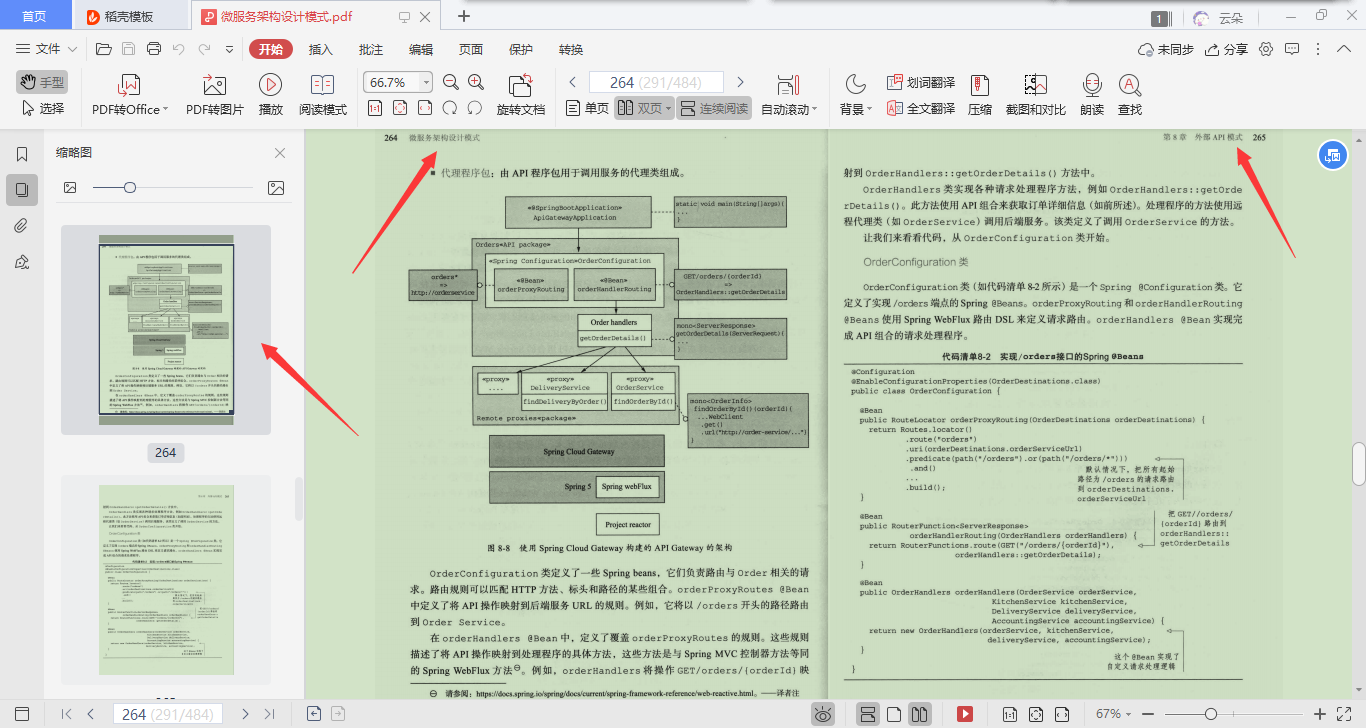The width and height of the screenshot is (1366, 728).
Task: Toggle single page layout in status bar
Action: point(895,714)
